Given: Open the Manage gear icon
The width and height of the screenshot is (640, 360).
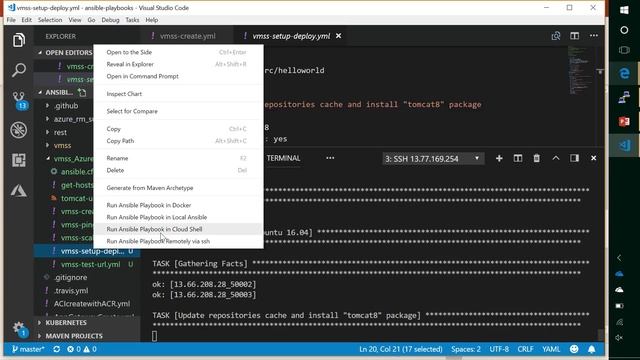Looking at the screenshot, I should click(19, 329).
